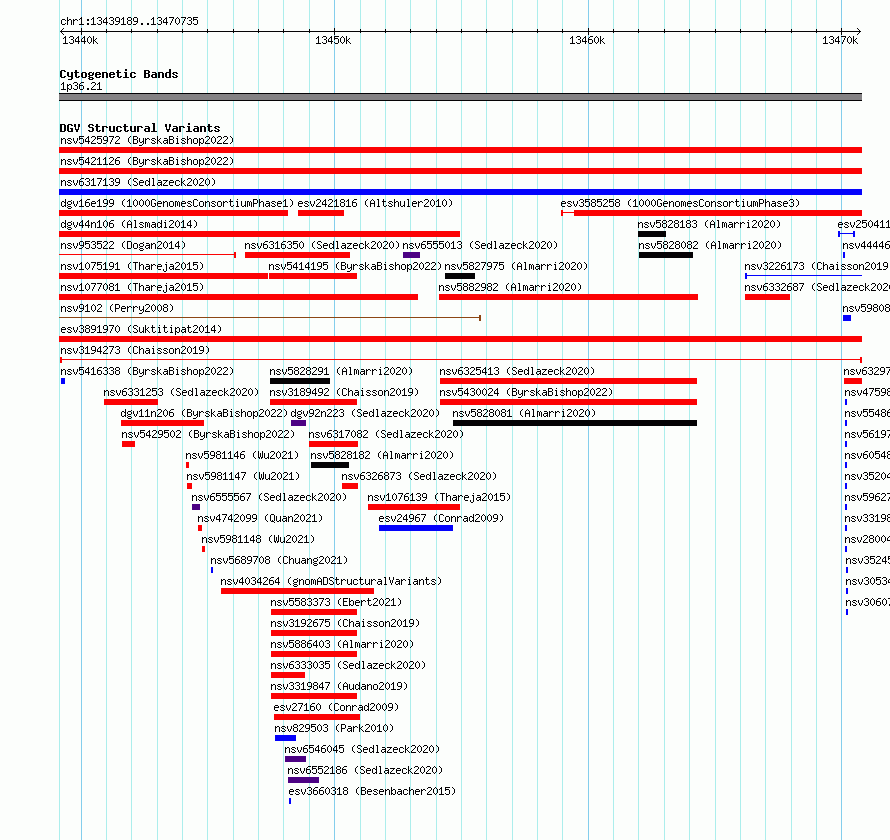Click nsv3192675 (Chaisson2019) label
The height and width of the screenshot is (840, 890).
click(345, 623)
